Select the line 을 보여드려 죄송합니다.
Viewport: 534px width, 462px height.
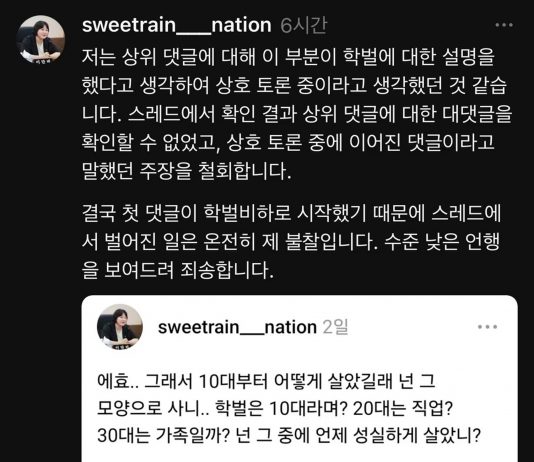tap(178, 270)
